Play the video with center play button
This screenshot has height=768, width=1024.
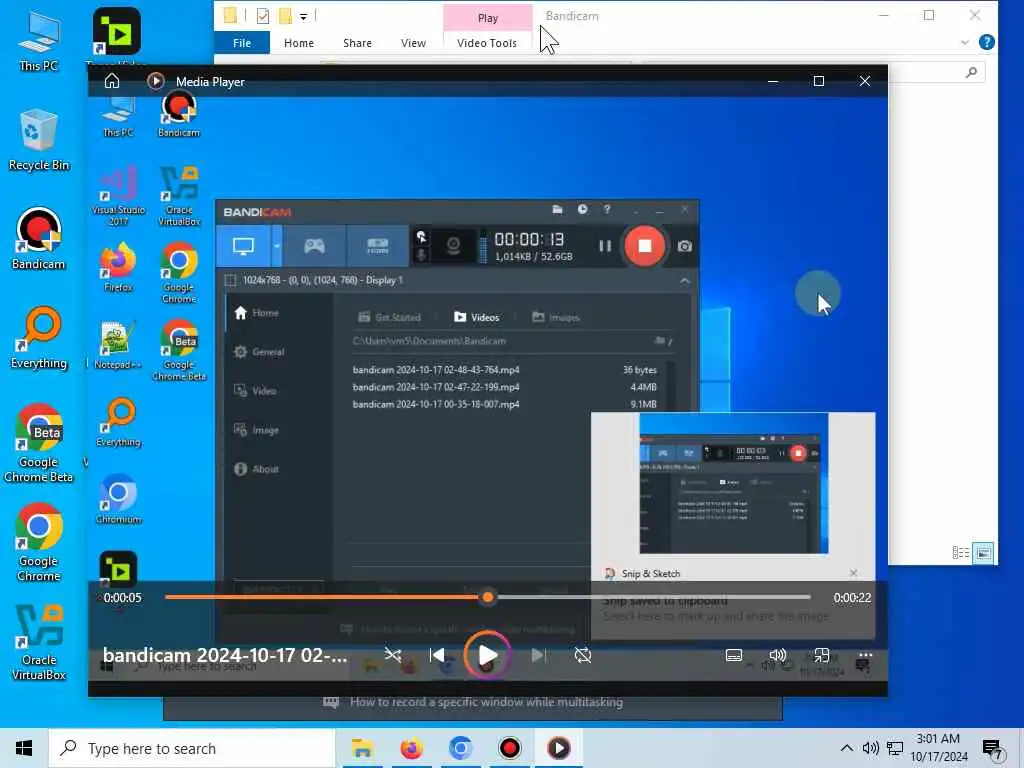pos(487,655)
